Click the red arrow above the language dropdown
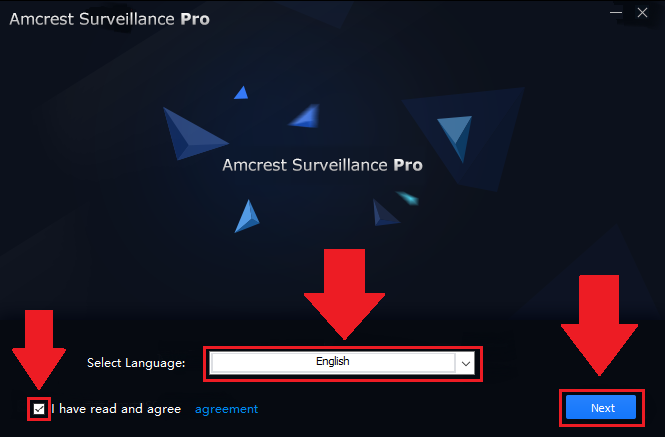Viewport: 665px width, 437px height. click(344, 294)
